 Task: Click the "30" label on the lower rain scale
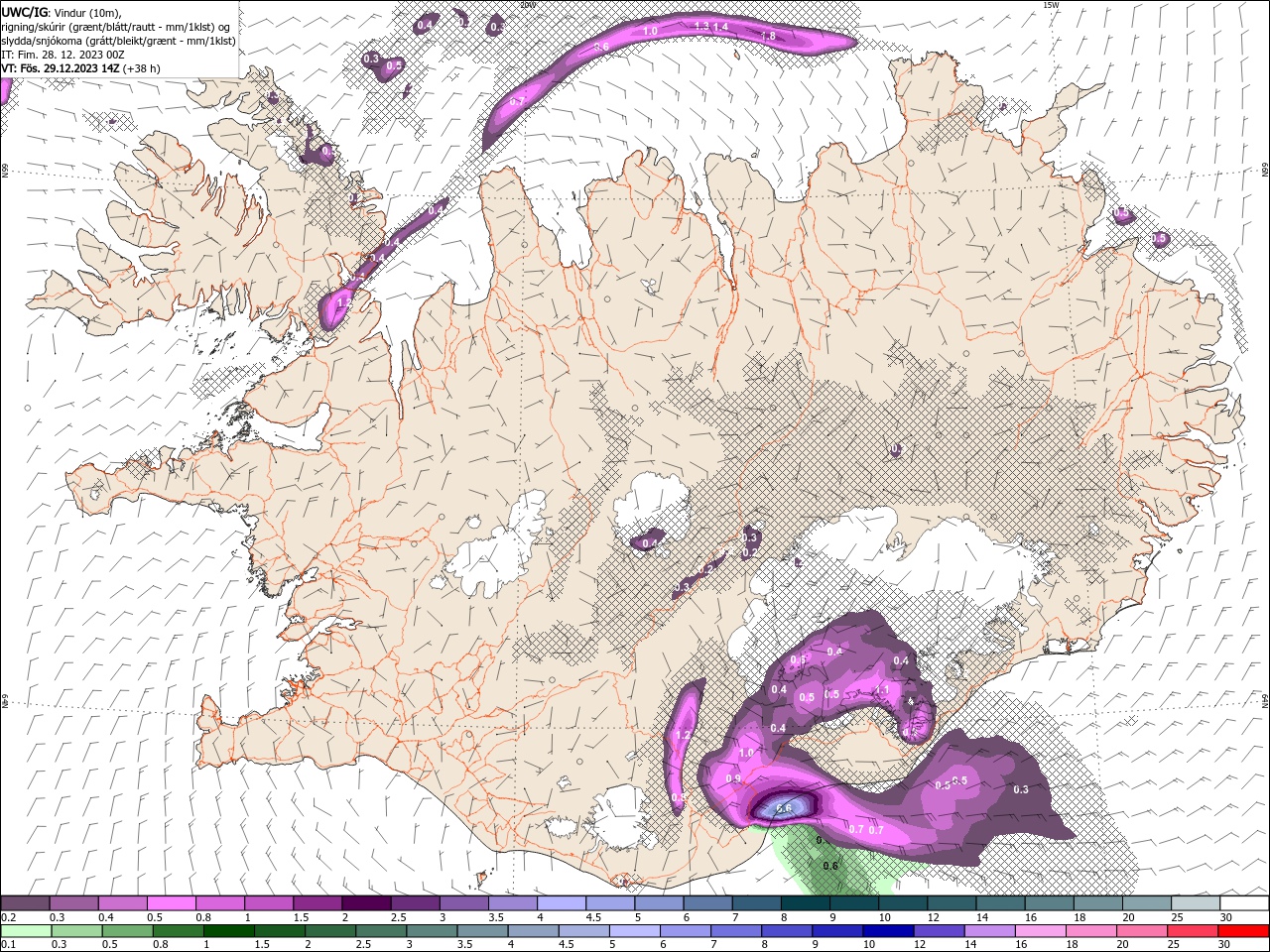tap(1222, 944)
